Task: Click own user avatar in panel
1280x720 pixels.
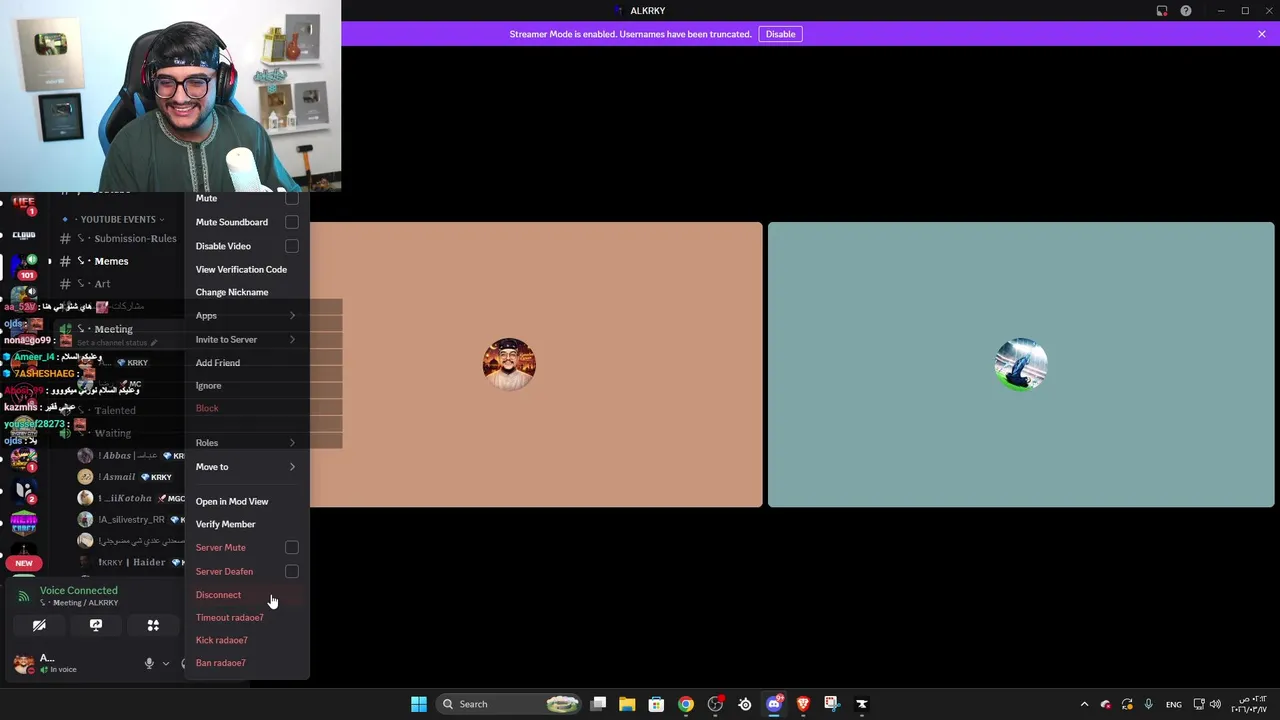Action: 23,663
